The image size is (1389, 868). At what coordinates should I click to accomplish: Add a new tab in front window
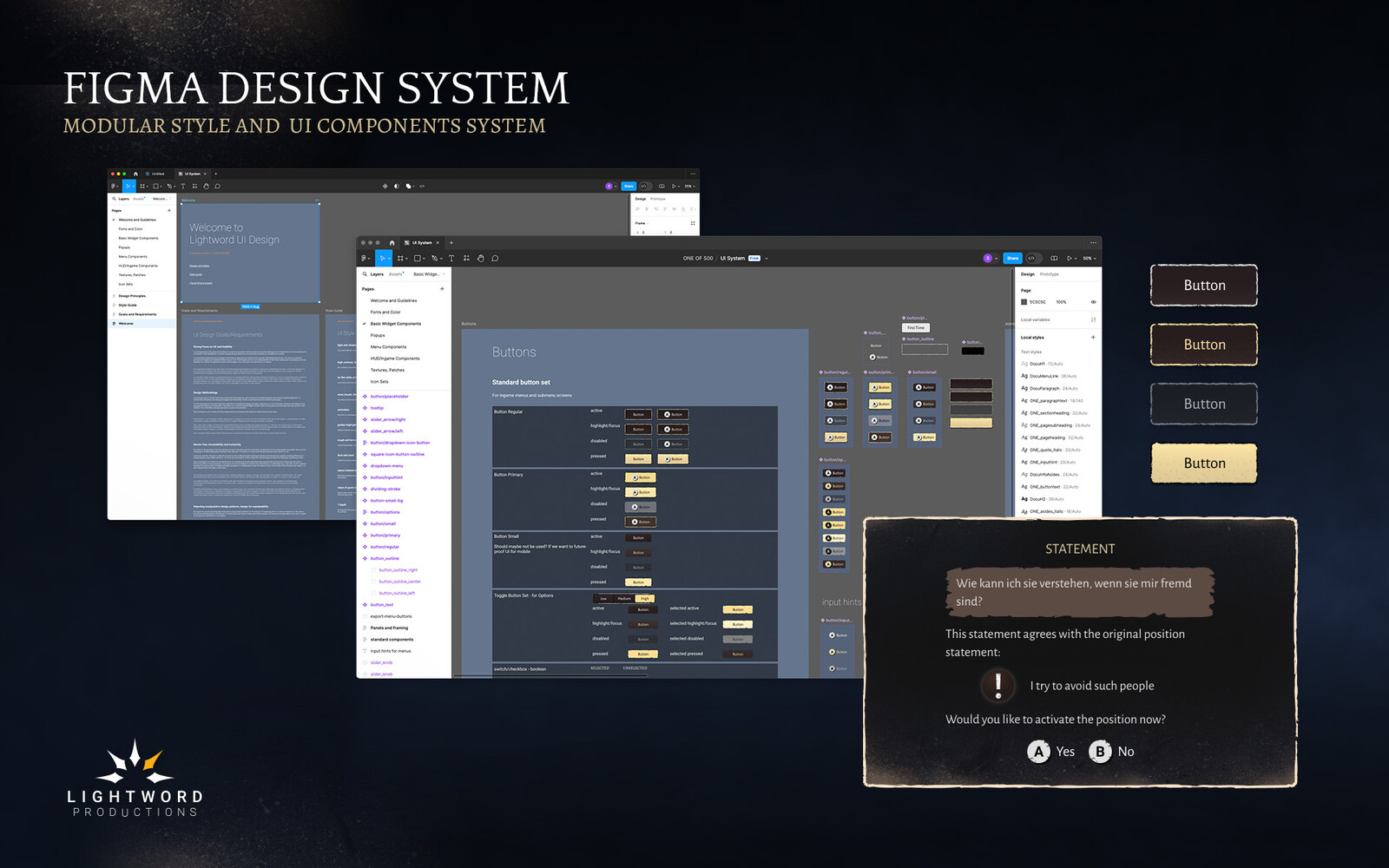(x=451, y=243)
